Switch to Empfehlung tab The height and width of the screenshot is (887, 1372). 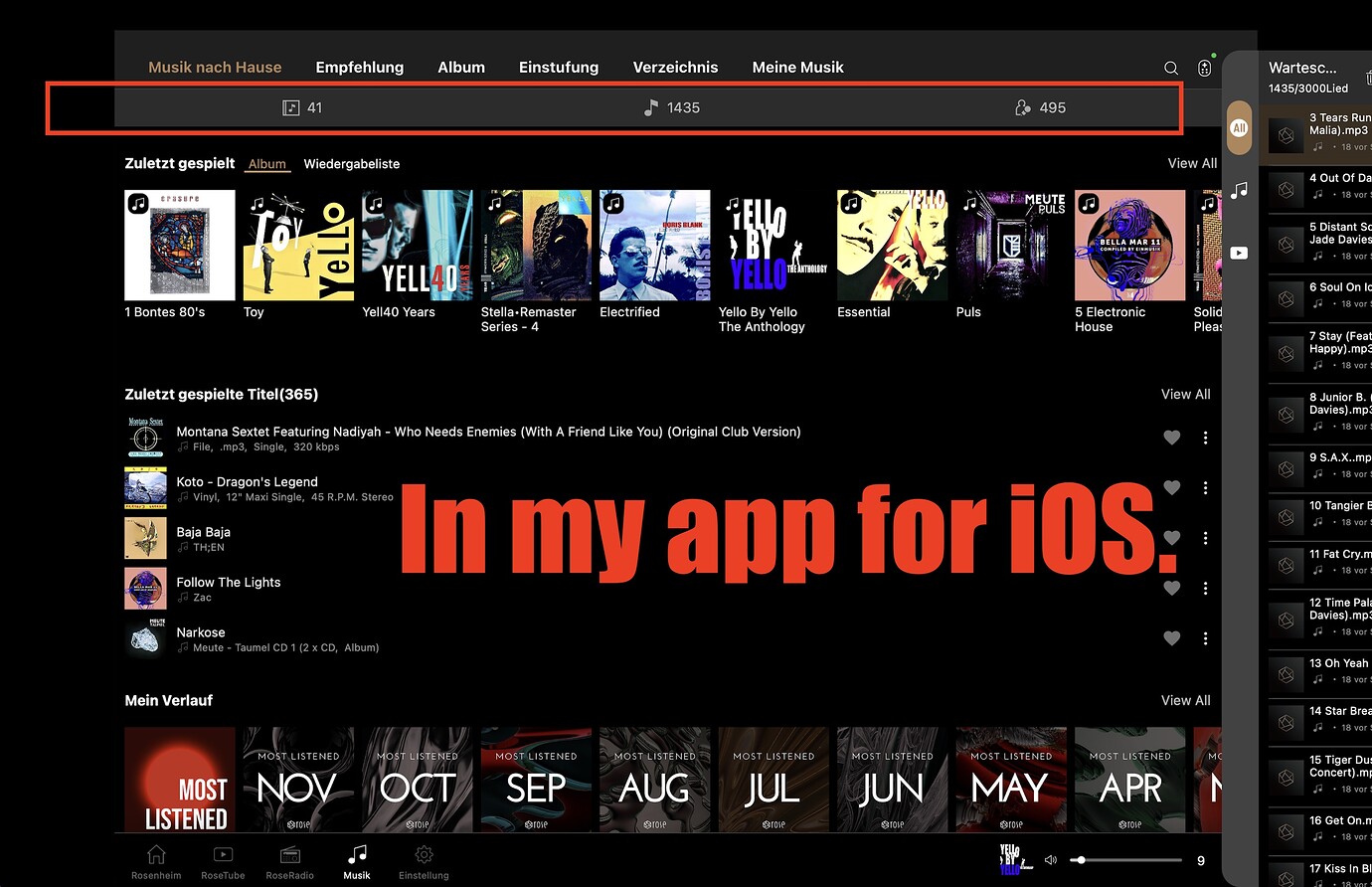pyautogui.click(x=359, y=68)
